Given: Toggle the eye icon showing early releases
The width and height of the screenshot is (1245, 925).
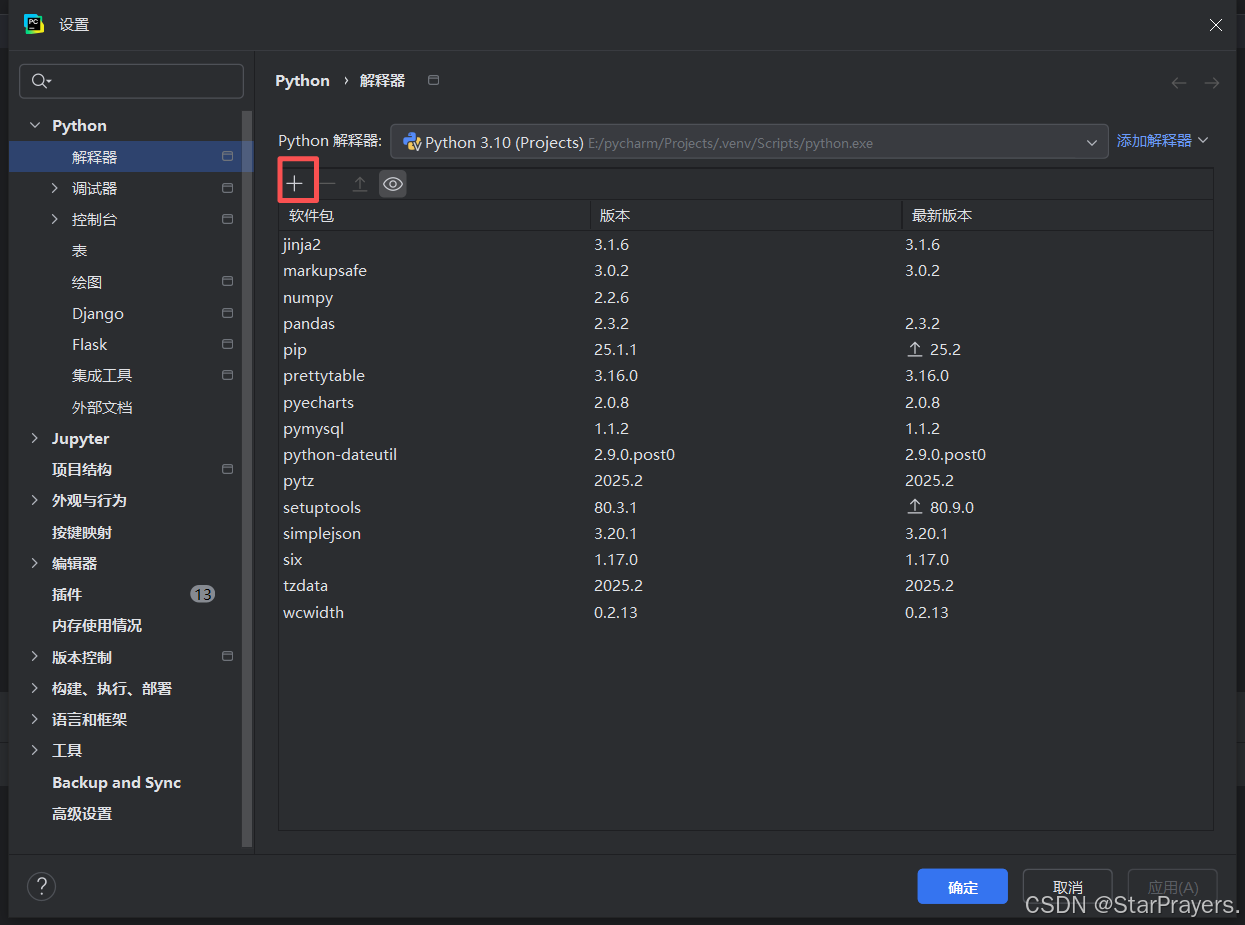Looking at the screenshot, I should click(393, 184).
